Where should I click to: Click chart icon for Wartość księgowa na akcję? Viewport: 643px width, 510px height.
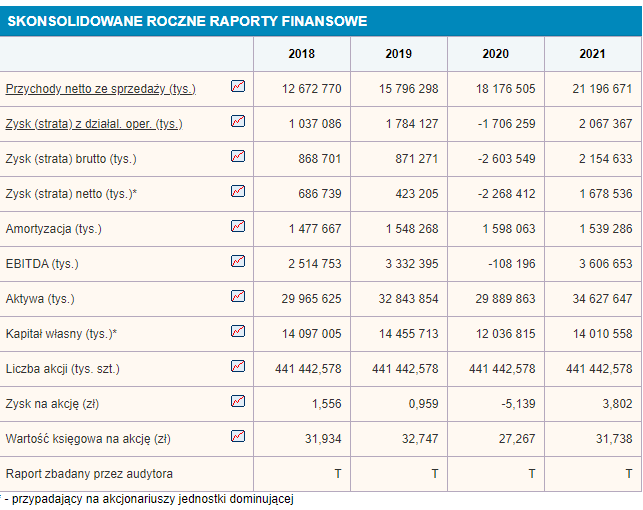click(238, 437)
